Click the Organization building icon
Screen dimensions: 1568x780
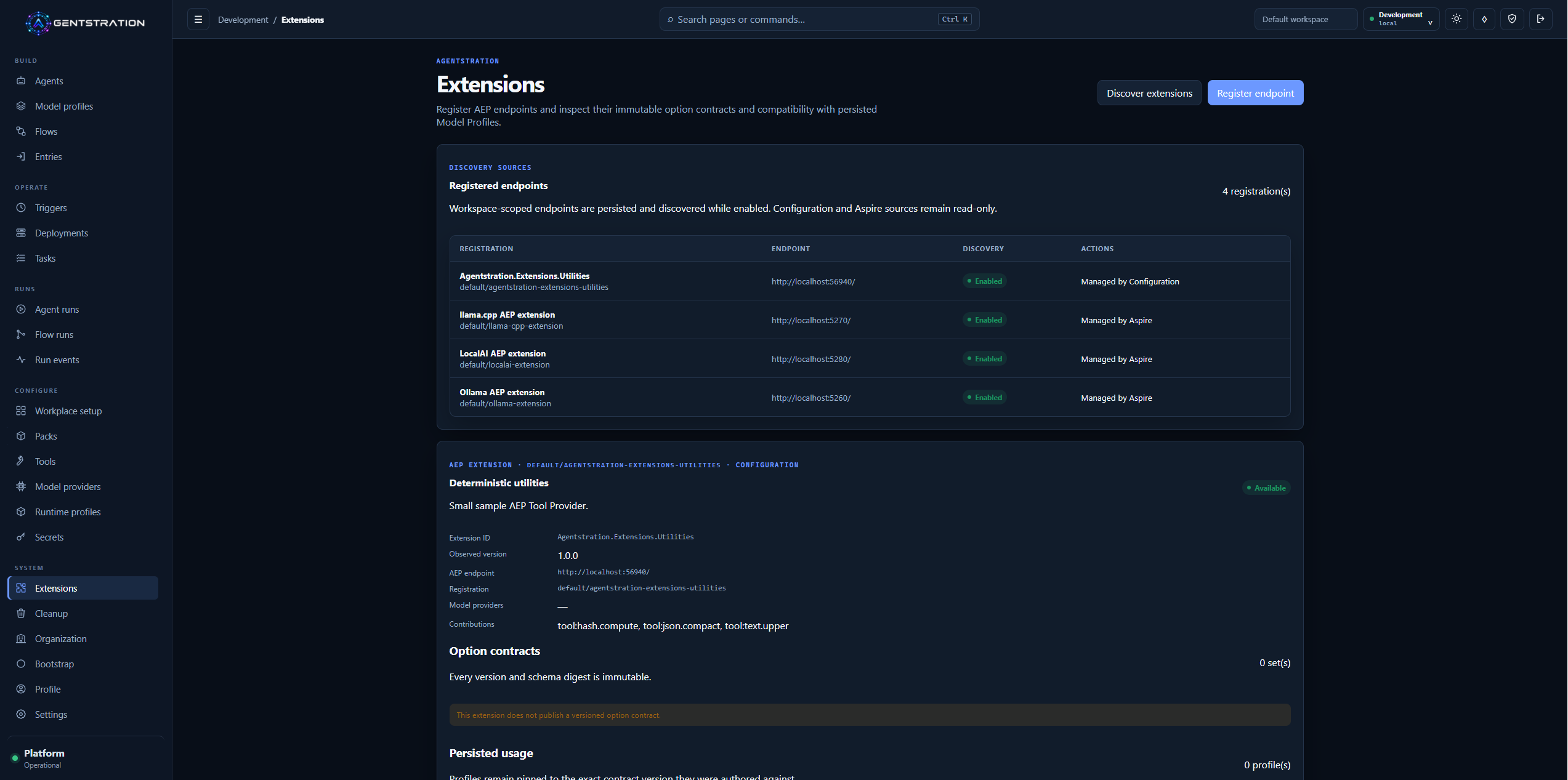21,638
